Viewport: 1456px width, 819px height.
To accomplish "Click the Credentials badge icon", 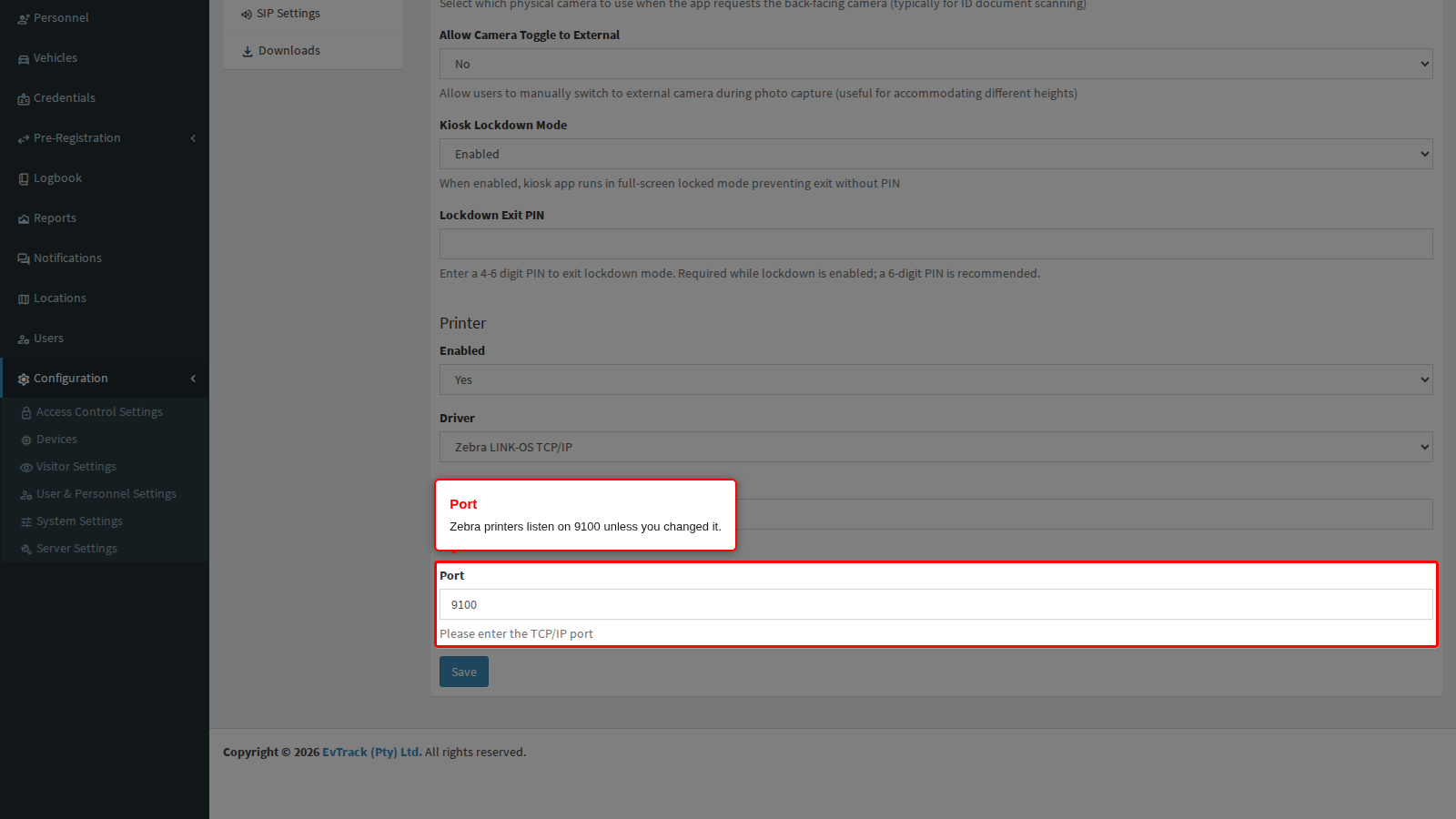I will pos(24,99).
